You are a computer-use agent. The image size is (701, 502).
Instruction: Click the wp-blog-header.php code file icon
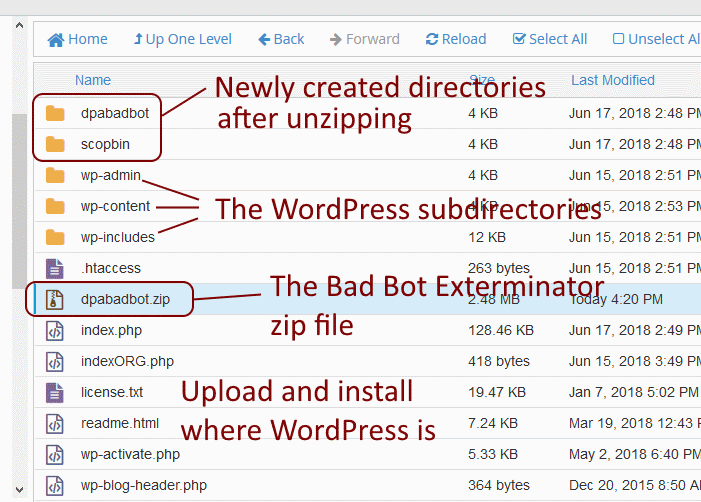[x=55, y=485]
